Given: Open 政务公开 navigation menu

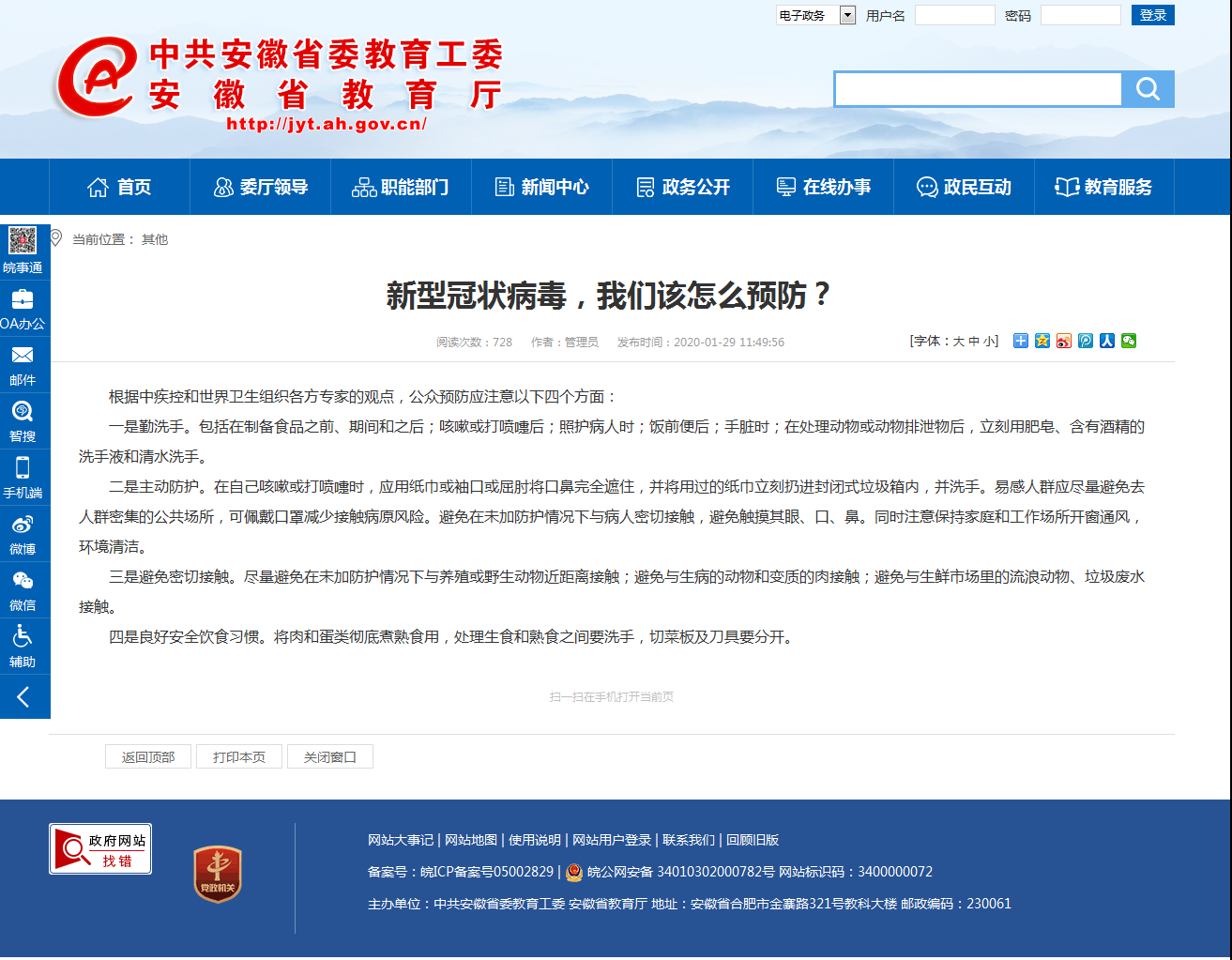Looking at the screenshot, I should tap(683, 188).
